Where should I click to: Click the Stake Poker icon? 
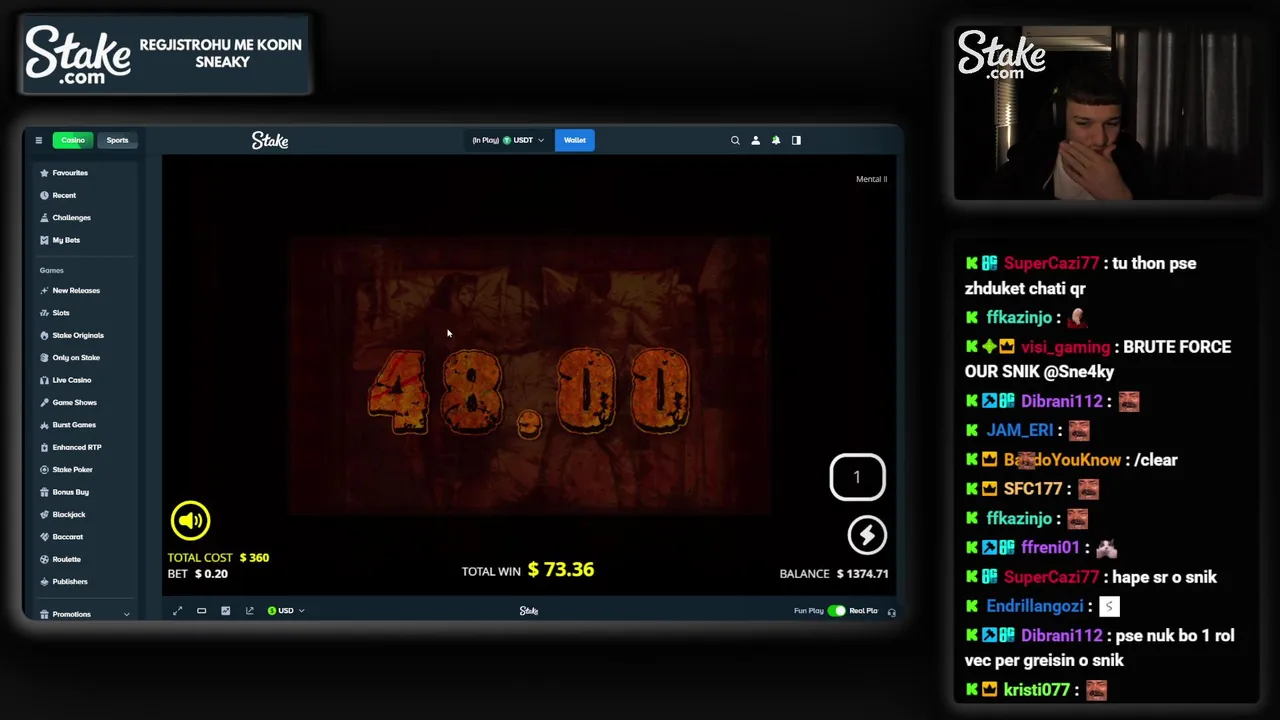click(x=44, y=469)
